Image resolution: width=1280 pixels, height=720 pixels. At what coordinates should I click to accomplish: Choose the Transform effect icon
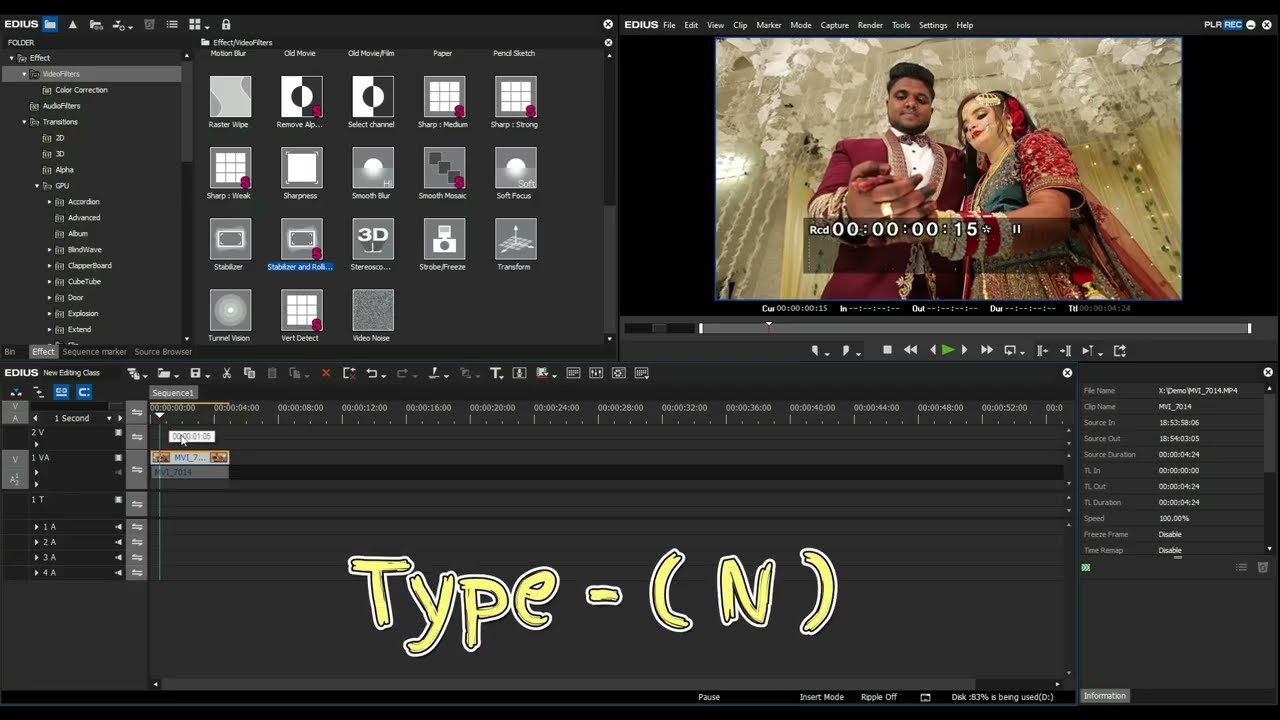point(516,239)
